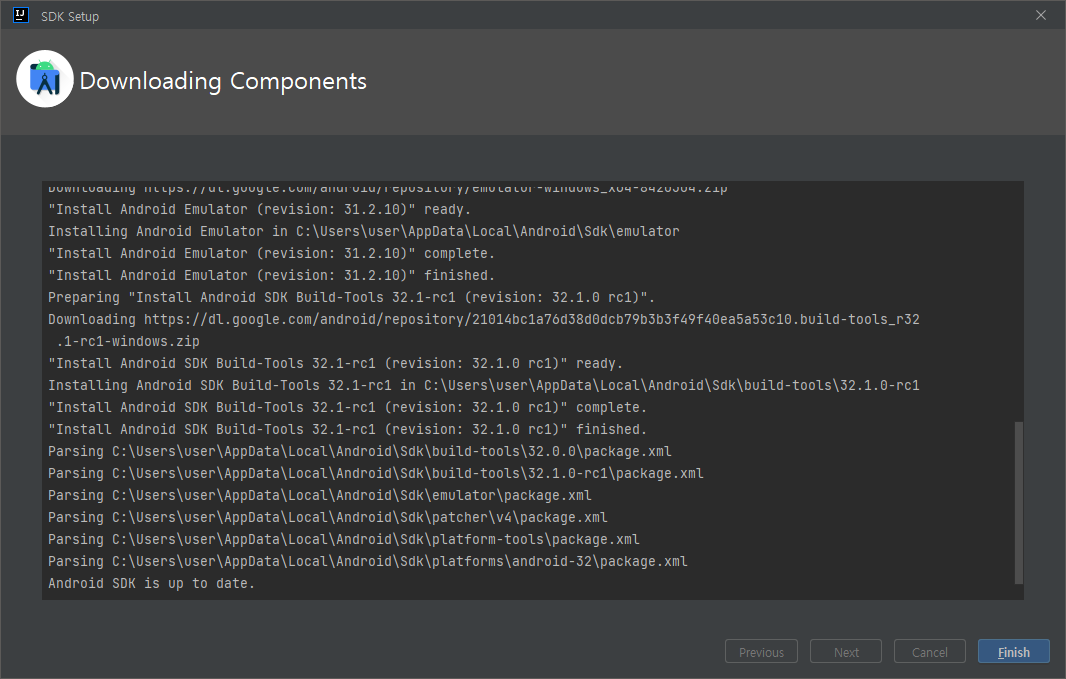Click the 'Installing Android Emulator in' line

pos(364,231)
